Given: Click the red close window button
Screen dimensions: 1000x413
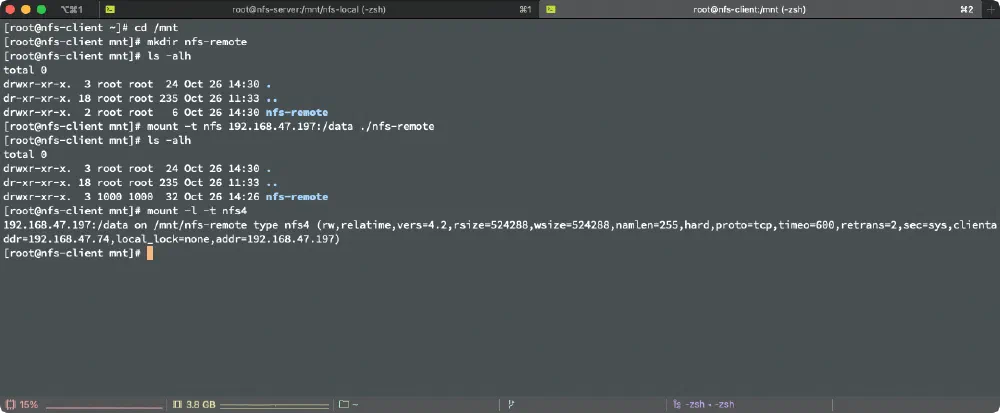Looking at the screenshot, I should click(10, 10).
